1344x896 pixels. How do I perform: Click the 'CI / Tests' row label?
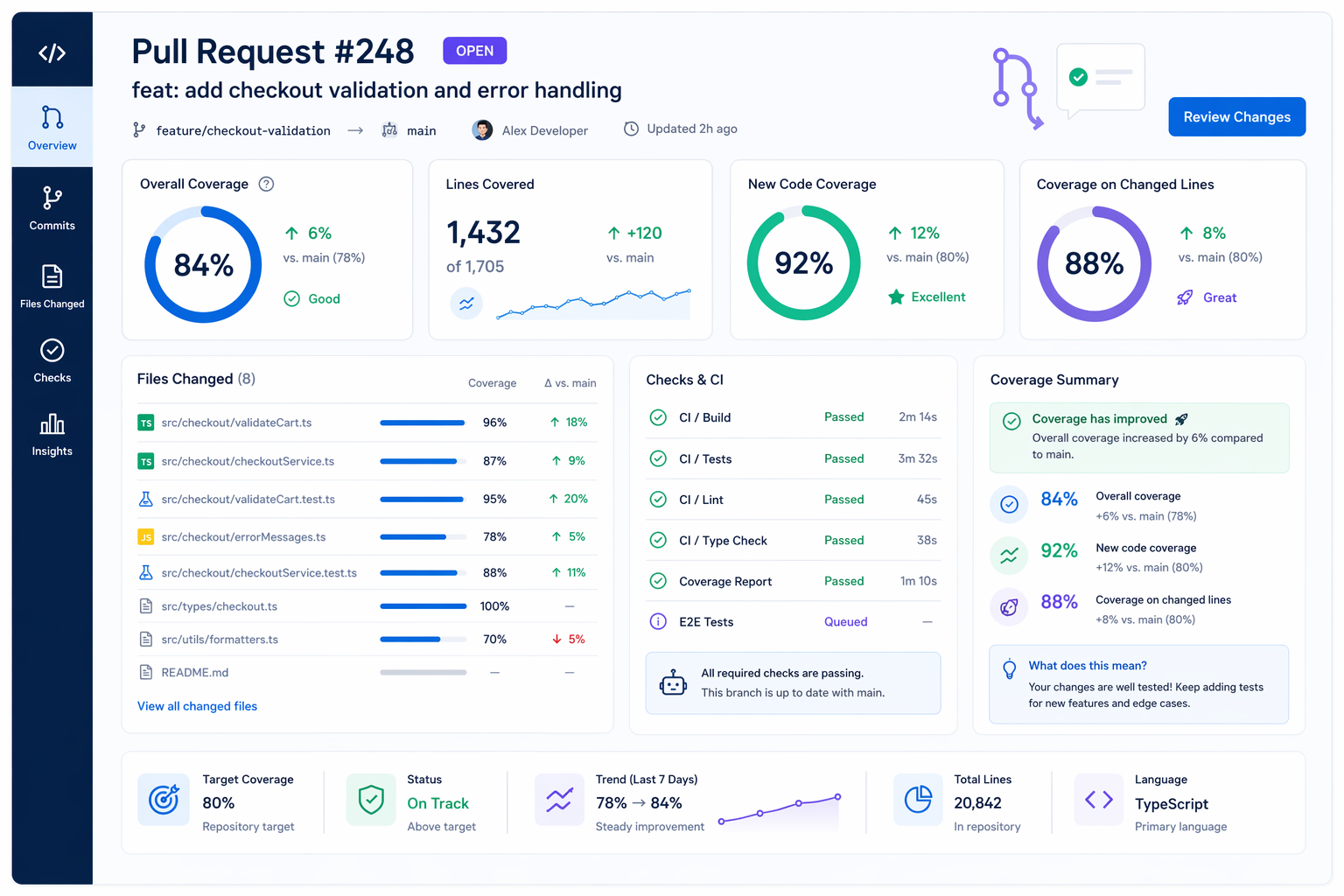coord(705,458)
